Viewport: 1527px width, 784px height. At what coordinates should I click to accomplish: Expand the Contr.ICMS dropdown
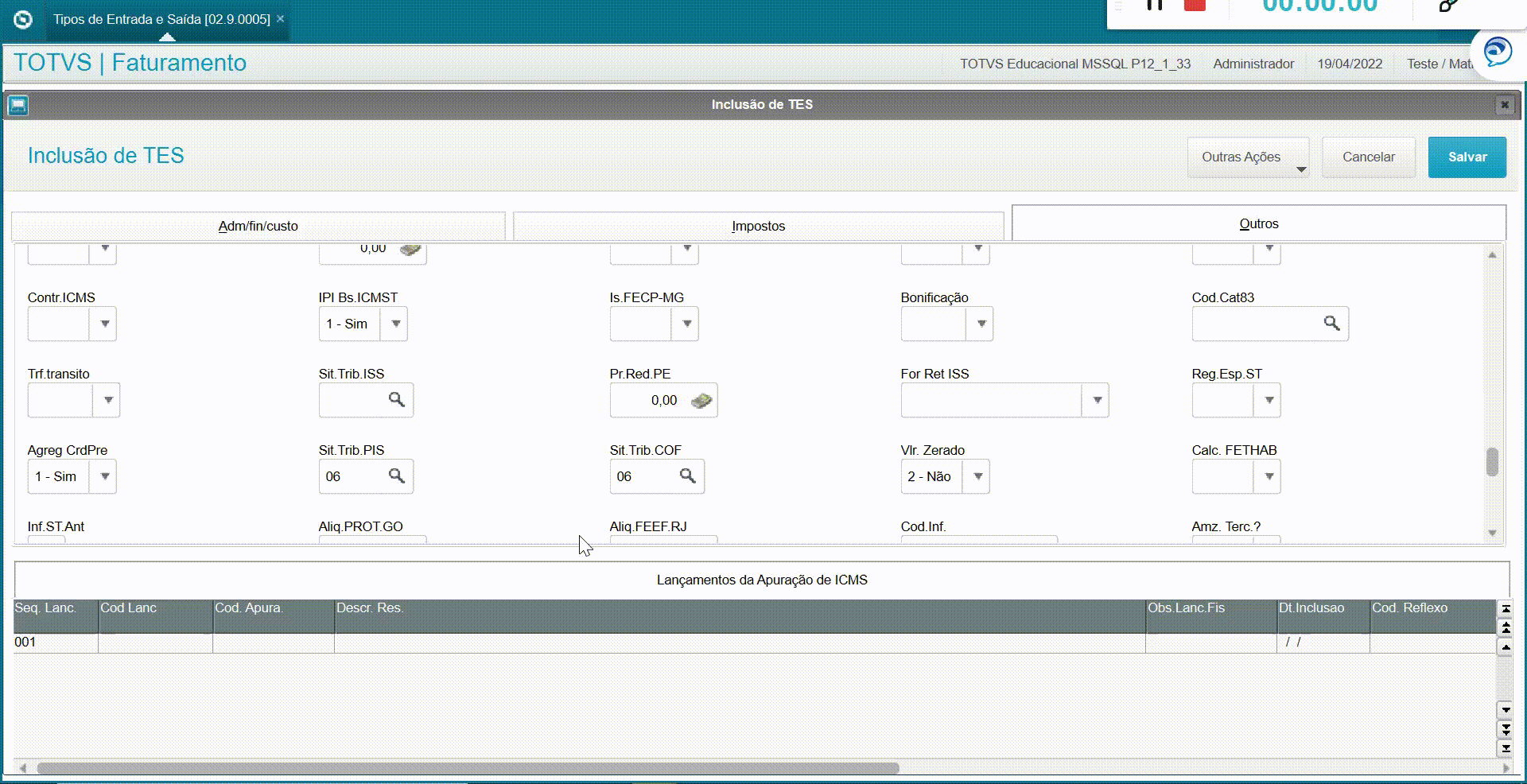tap(104, 324)
